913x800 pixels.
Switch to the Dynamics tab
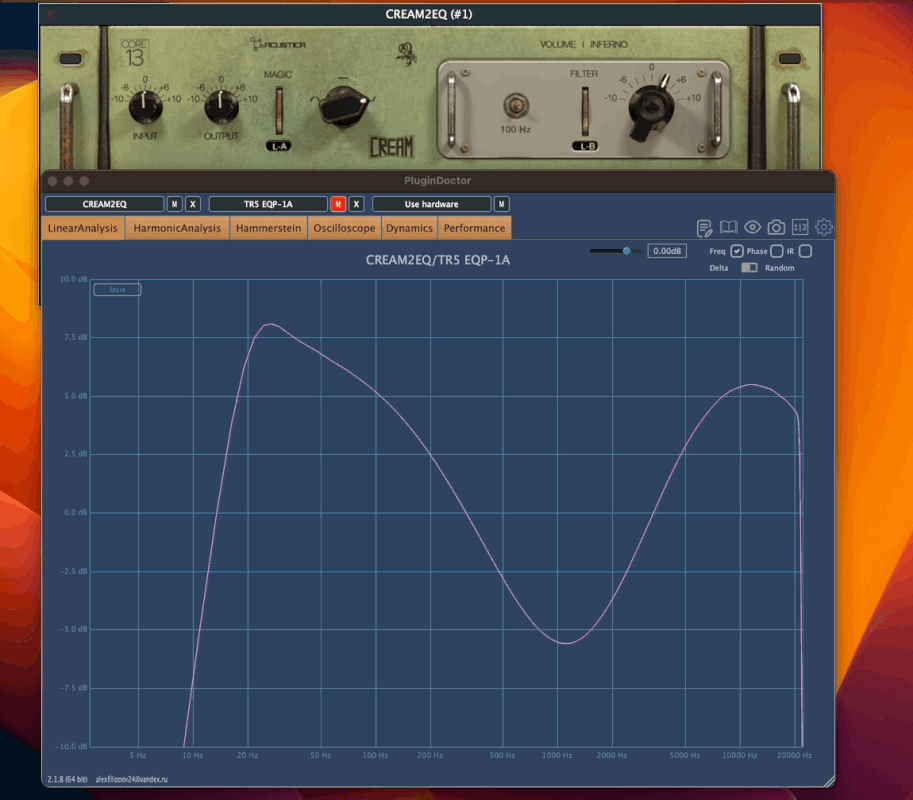[409, 228]
